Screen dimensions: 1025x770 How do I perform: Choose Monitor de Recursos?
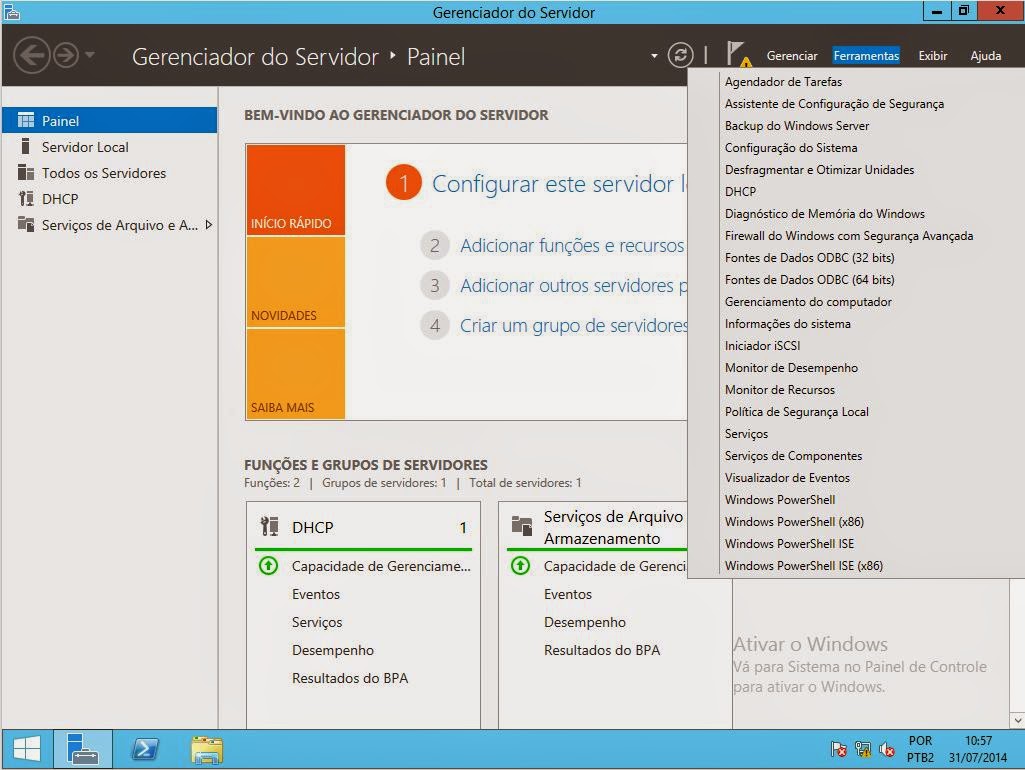[779, 390]
